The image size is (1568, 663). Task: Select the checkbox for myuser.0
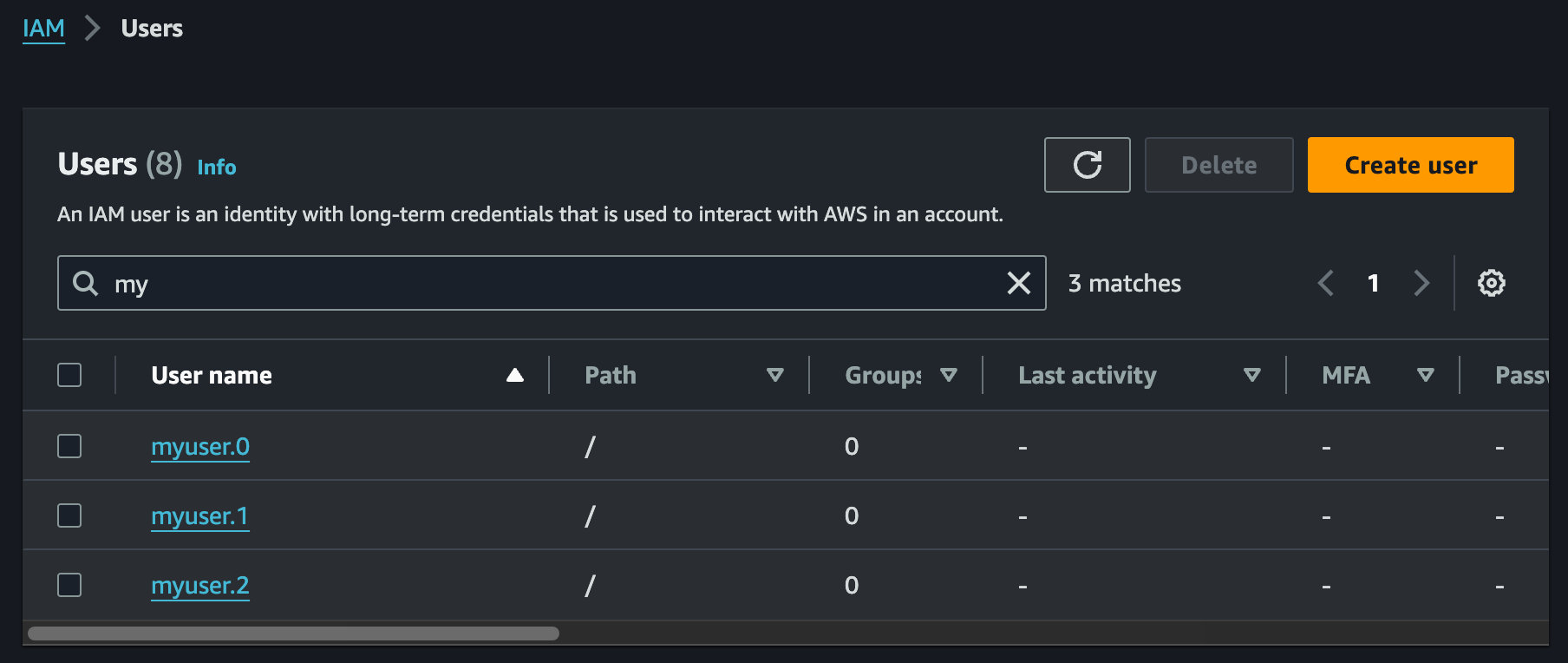coord(69,446)
